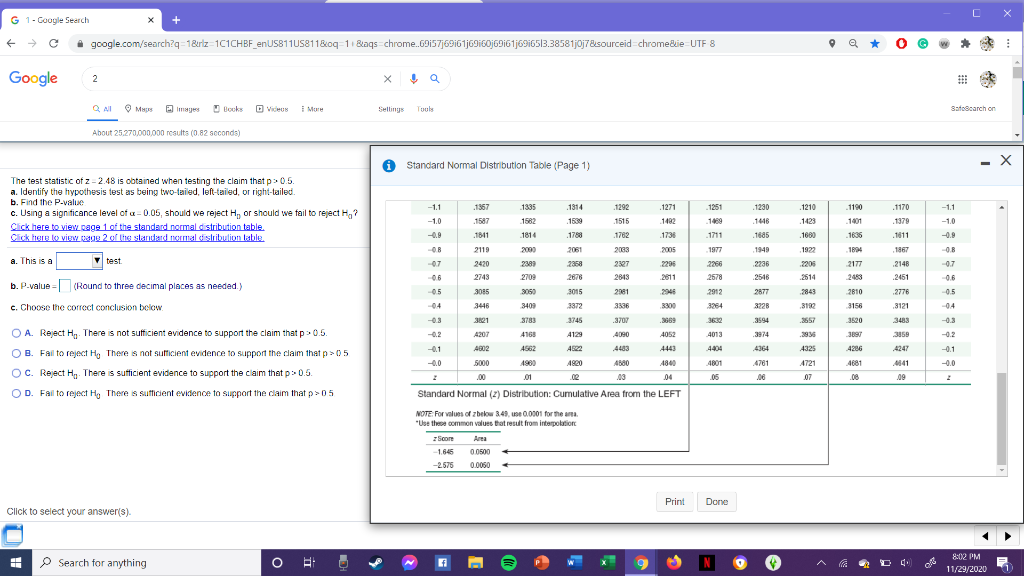Reload the page with refresh icon
This screenshot has height=576, width=1024.
click(54, 44)
